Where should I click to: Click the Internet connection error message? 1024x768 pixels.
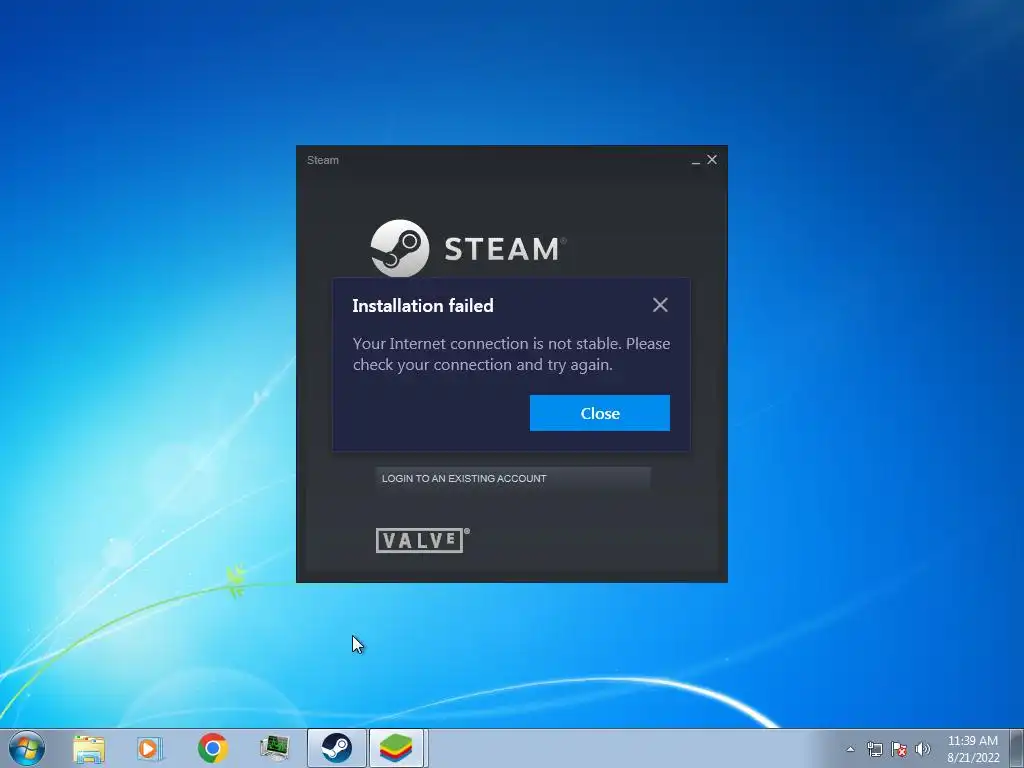coord(511,354)
